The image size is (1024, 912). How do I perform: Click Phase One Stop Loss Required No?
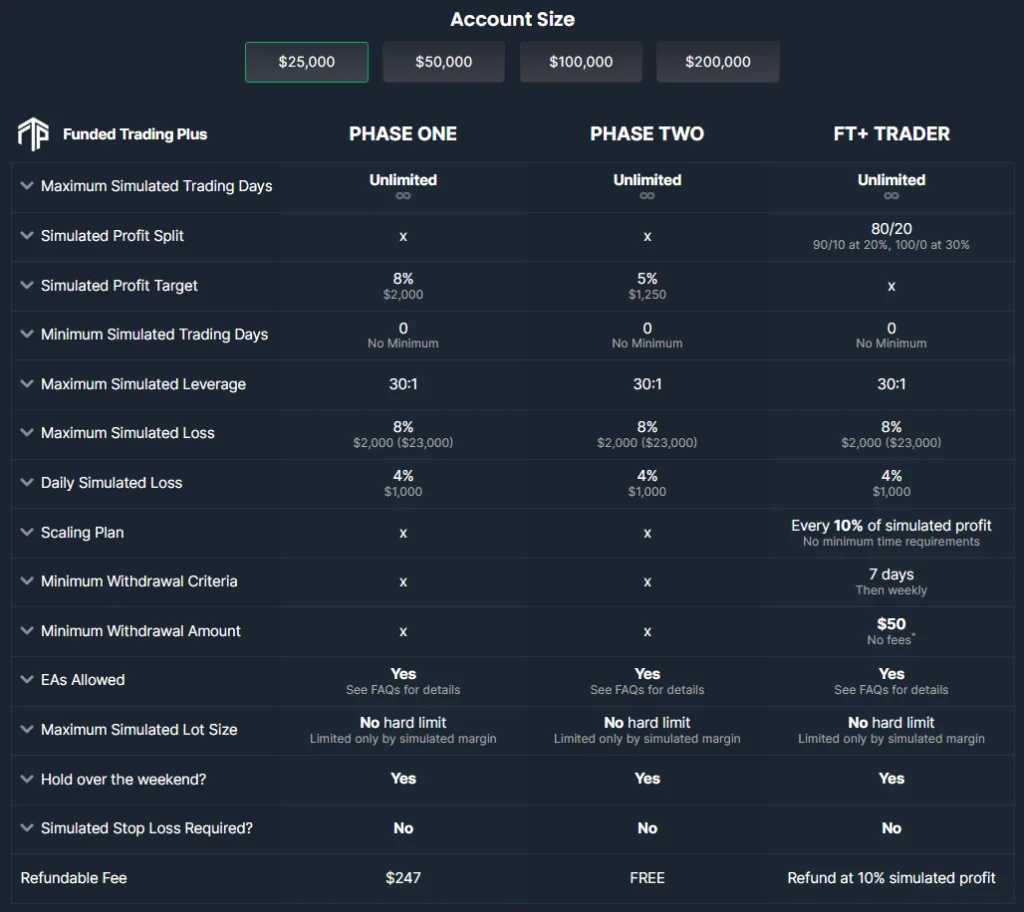(x=403, y=828)
